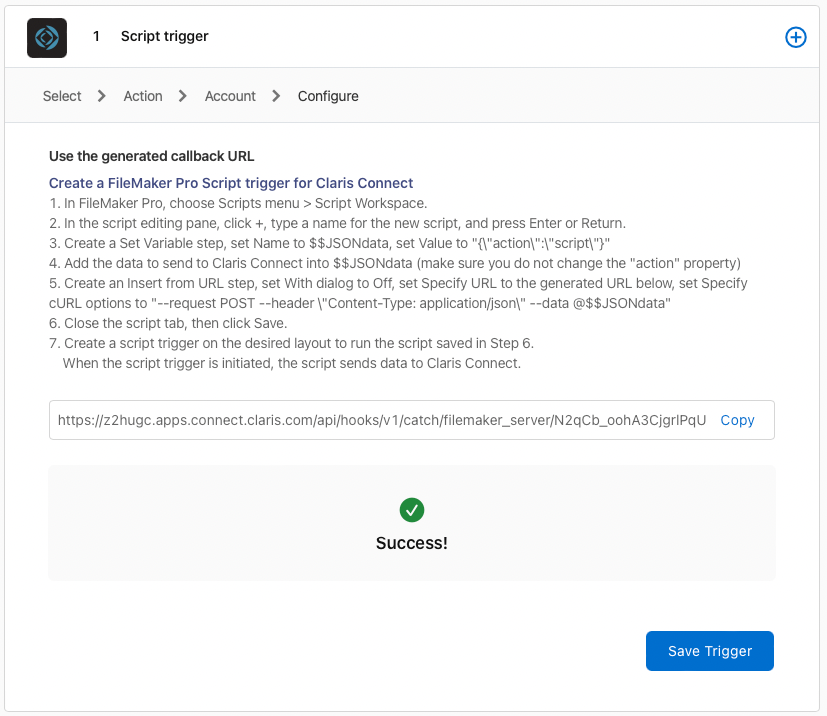
Task: Click the Use the generated callback URL heading
Action: point(151,156)
